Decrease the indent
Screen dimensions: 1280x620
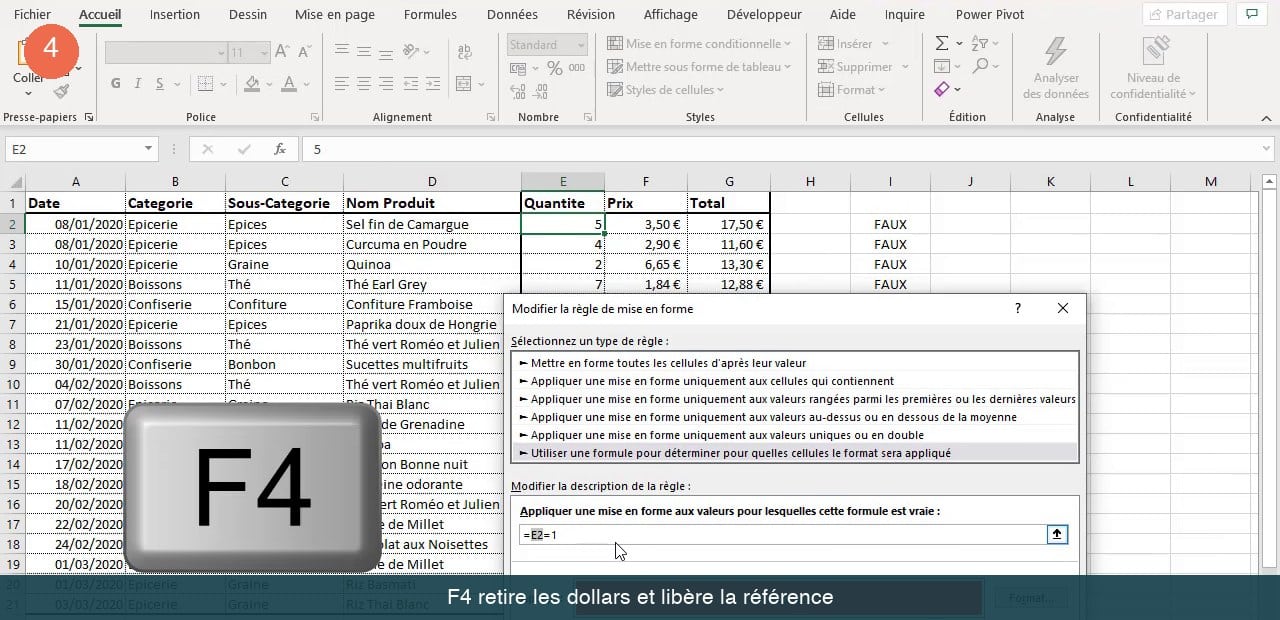410,84
